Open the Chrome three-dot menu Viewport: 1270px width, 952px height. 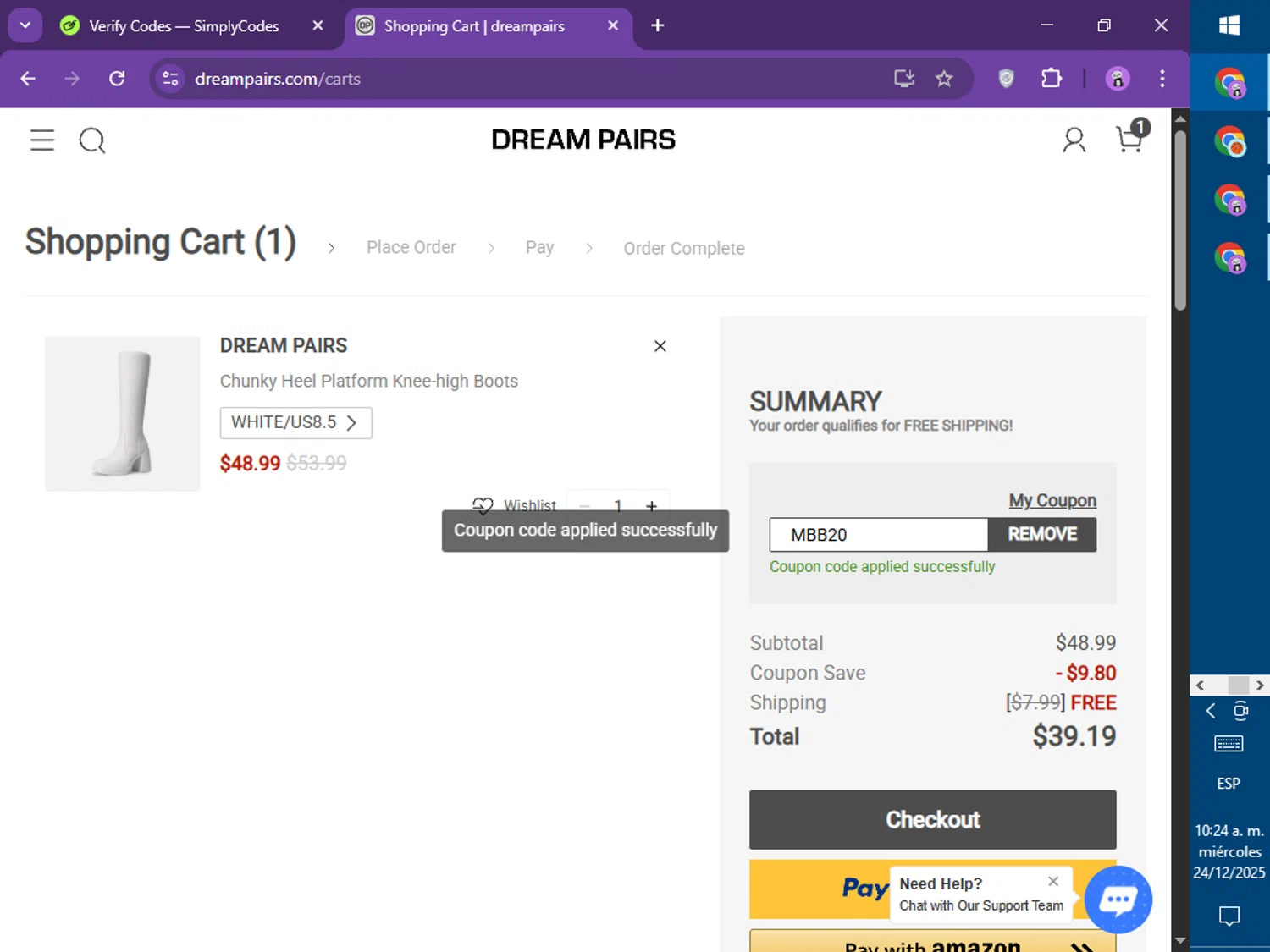point(1162,79)
